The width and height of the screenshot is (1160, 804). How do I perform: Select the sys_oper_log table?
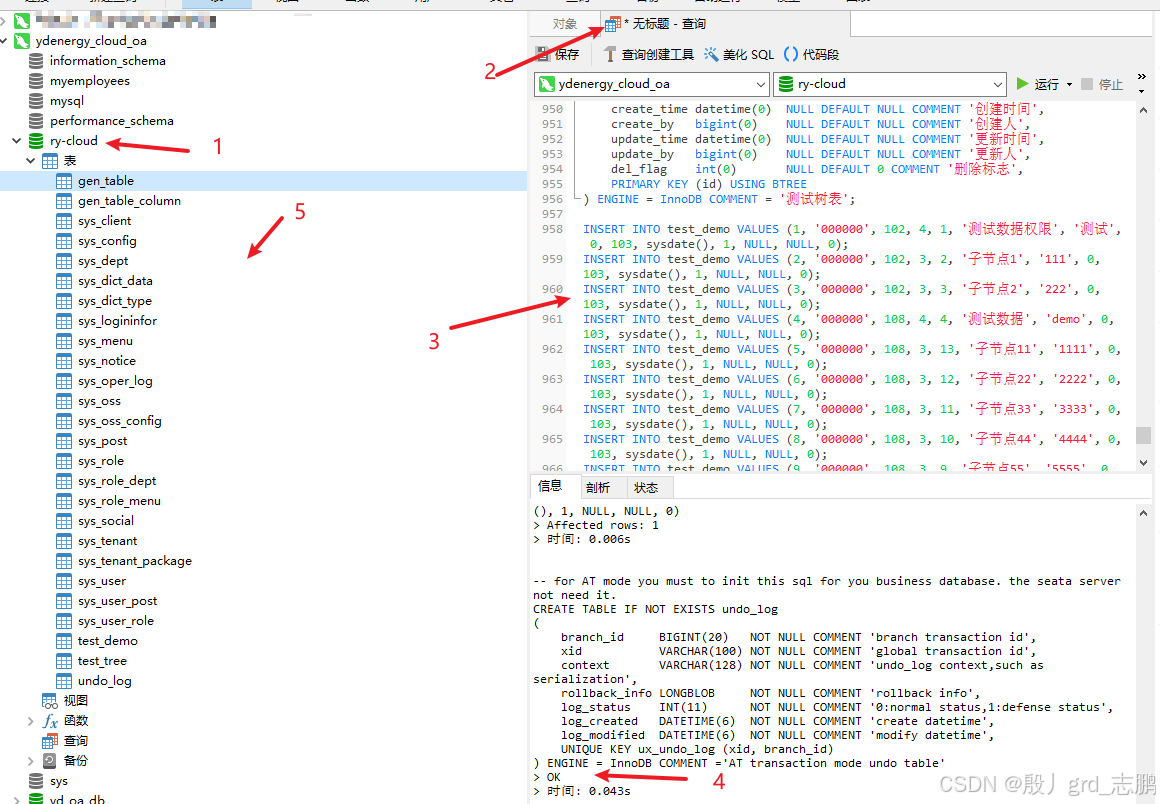[115, 381]
